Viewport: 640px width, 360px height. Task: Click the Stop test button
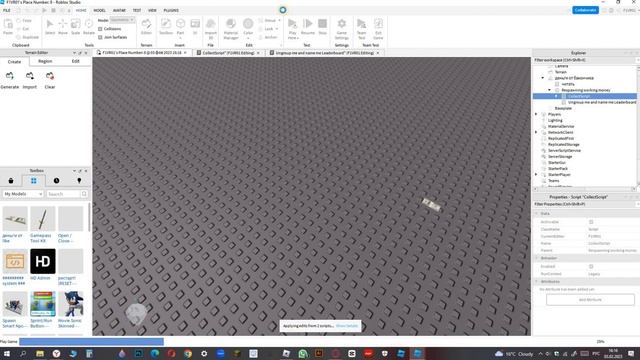point(322,27)
